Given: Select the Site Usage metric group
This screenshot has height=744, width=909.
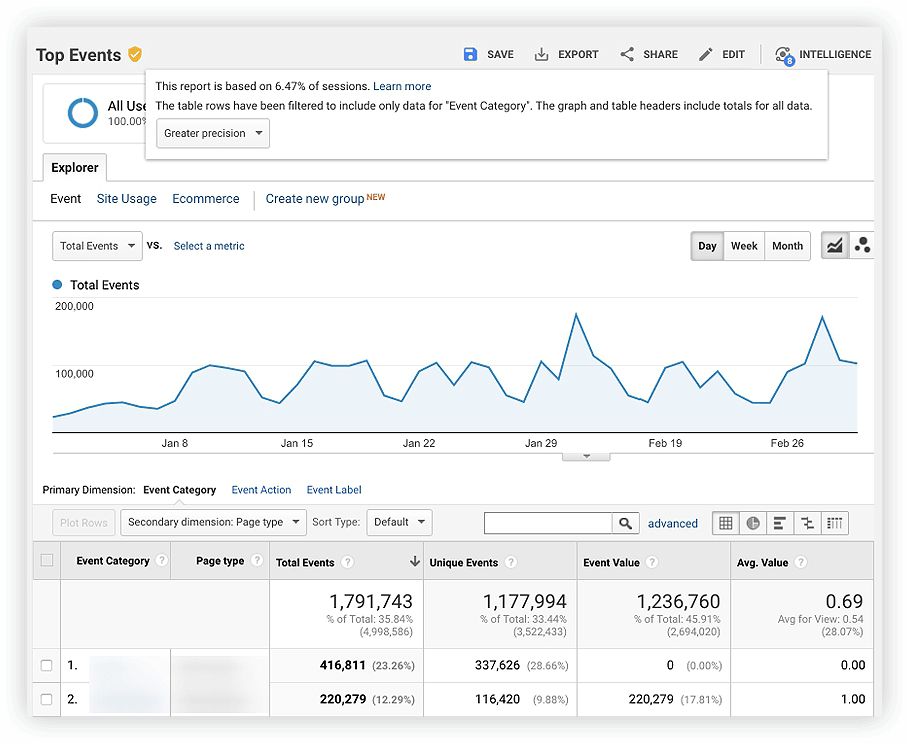Looking at the screenshot, I should coord(126,199).
